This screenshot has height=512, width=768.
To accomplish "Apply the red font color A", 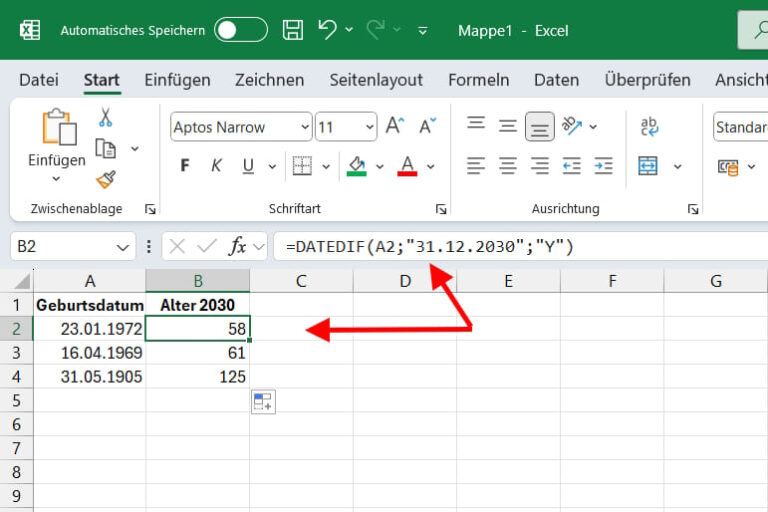I will tap(408, 166).
